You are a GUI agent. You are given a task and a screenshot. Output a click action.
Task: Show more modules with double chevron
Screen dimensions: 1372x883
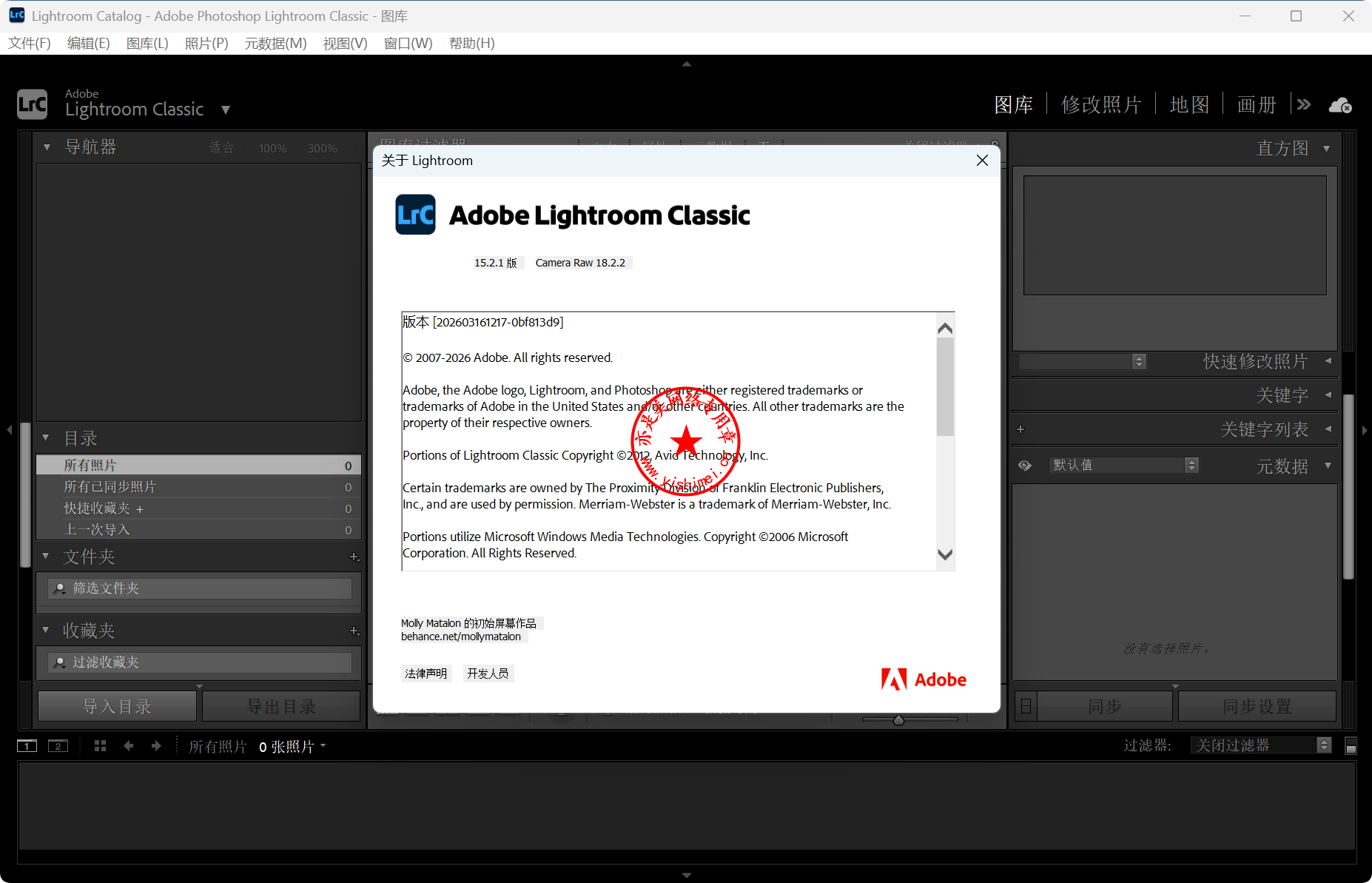(1304, 104)
